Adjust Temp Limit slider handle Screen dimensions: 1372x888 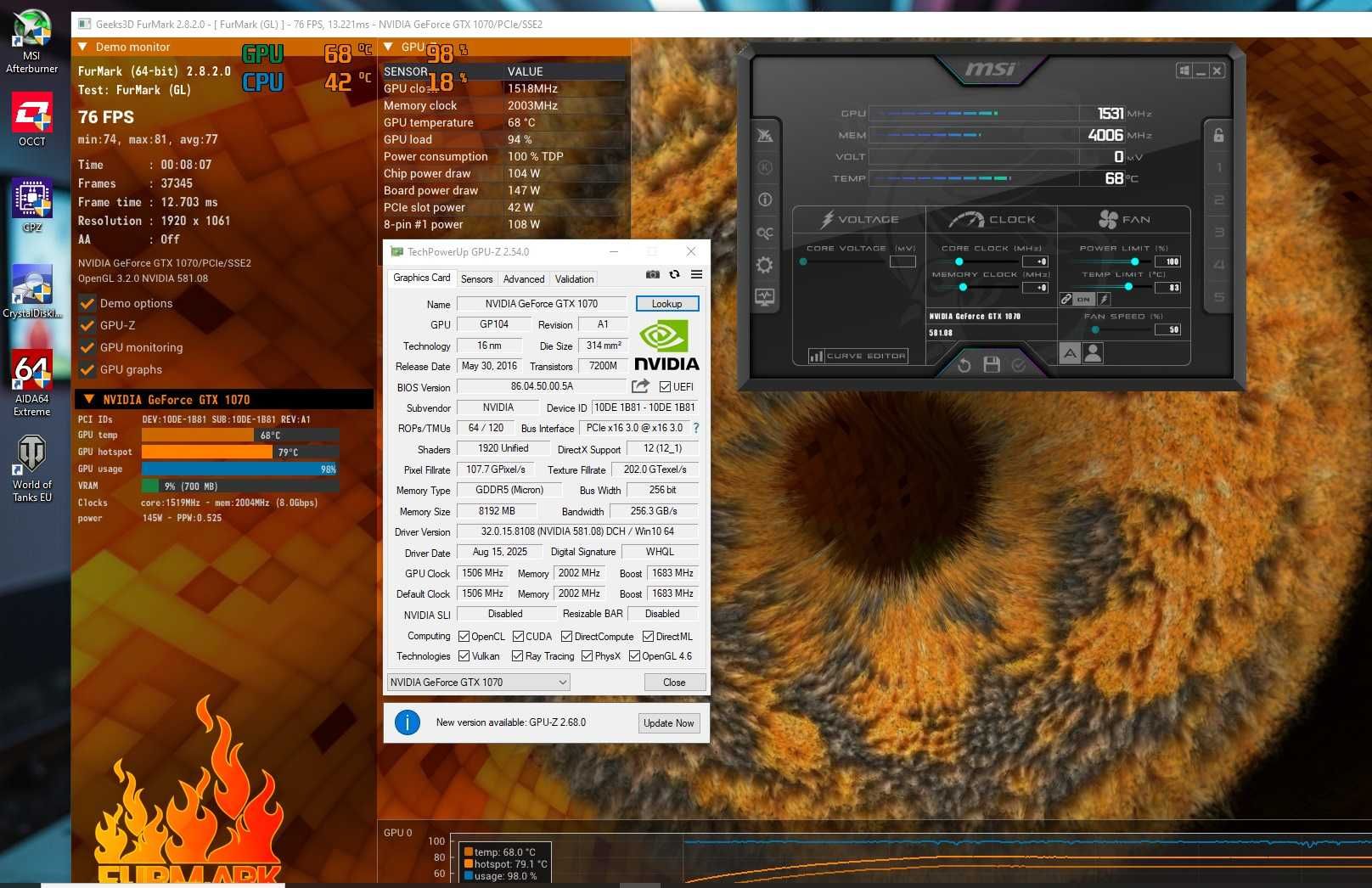(1128, 287)
